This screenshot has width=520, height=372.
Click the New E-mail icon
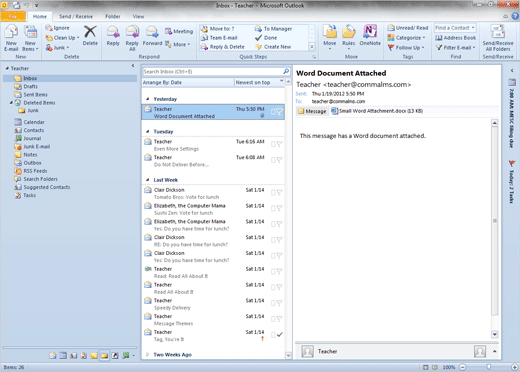click(x=11, y=38)
